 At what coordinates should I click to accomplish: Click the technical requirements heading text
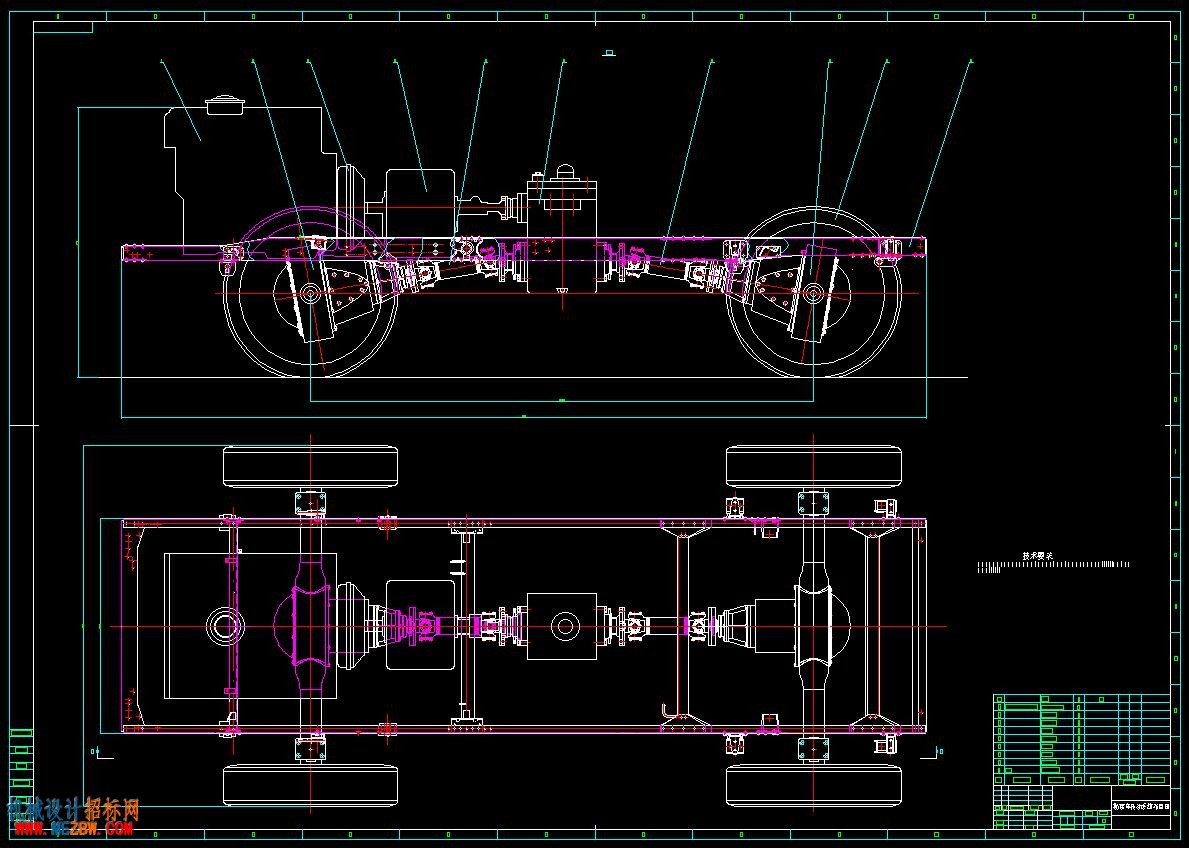1037,556
